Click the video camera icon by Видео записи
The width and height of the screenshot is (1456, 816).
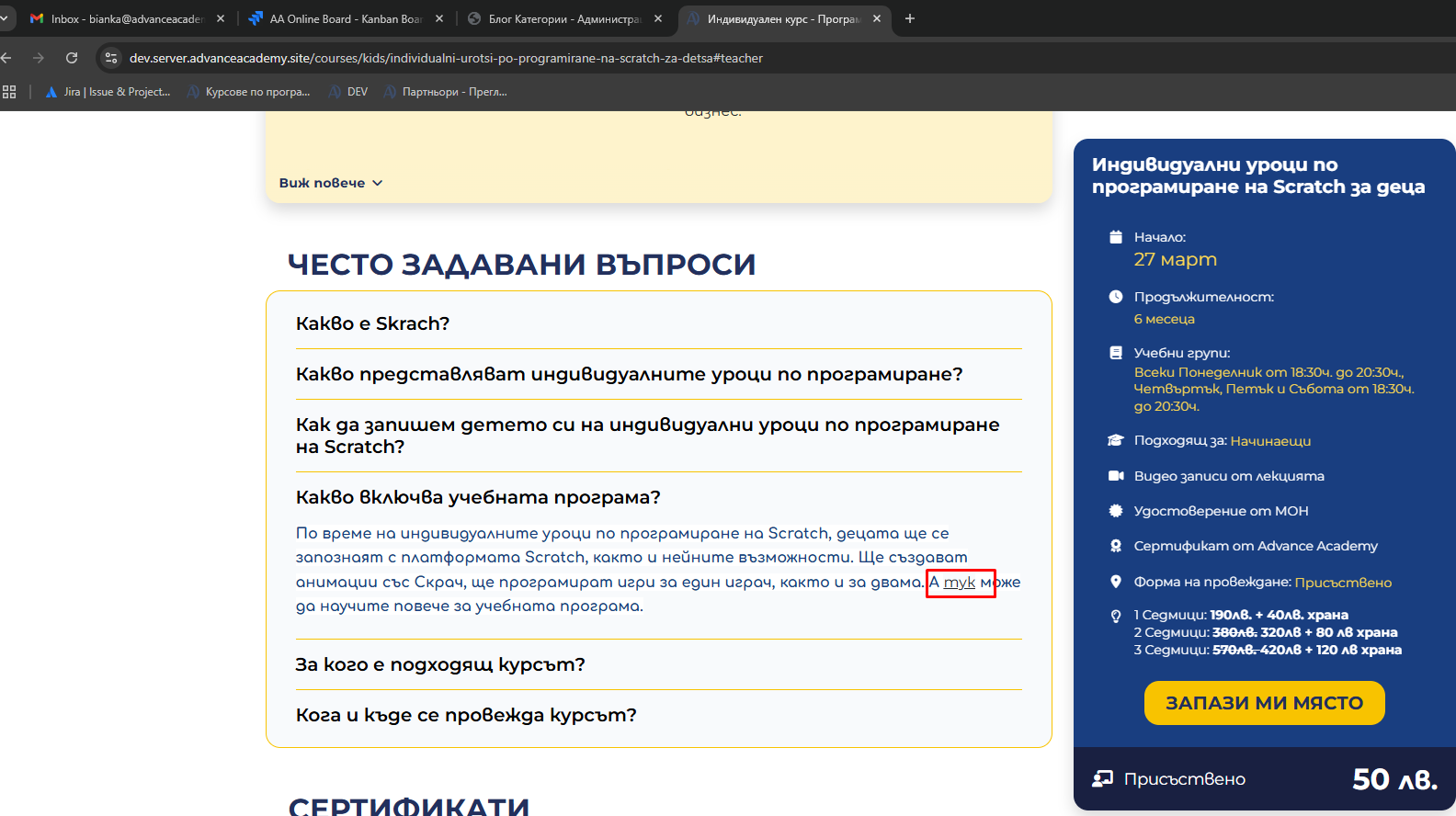click(x=1116, y=476)
